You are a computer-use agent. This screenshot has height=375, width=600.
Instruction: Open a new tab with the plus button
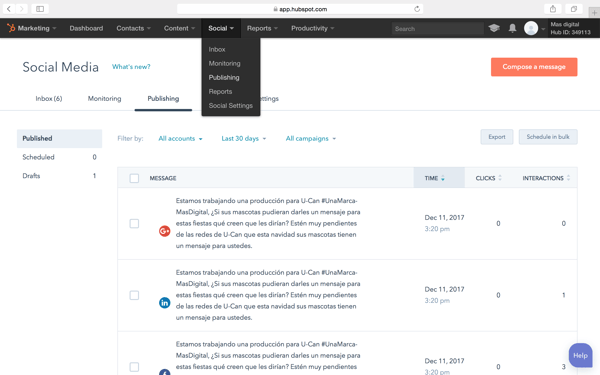tap(594, 13)
